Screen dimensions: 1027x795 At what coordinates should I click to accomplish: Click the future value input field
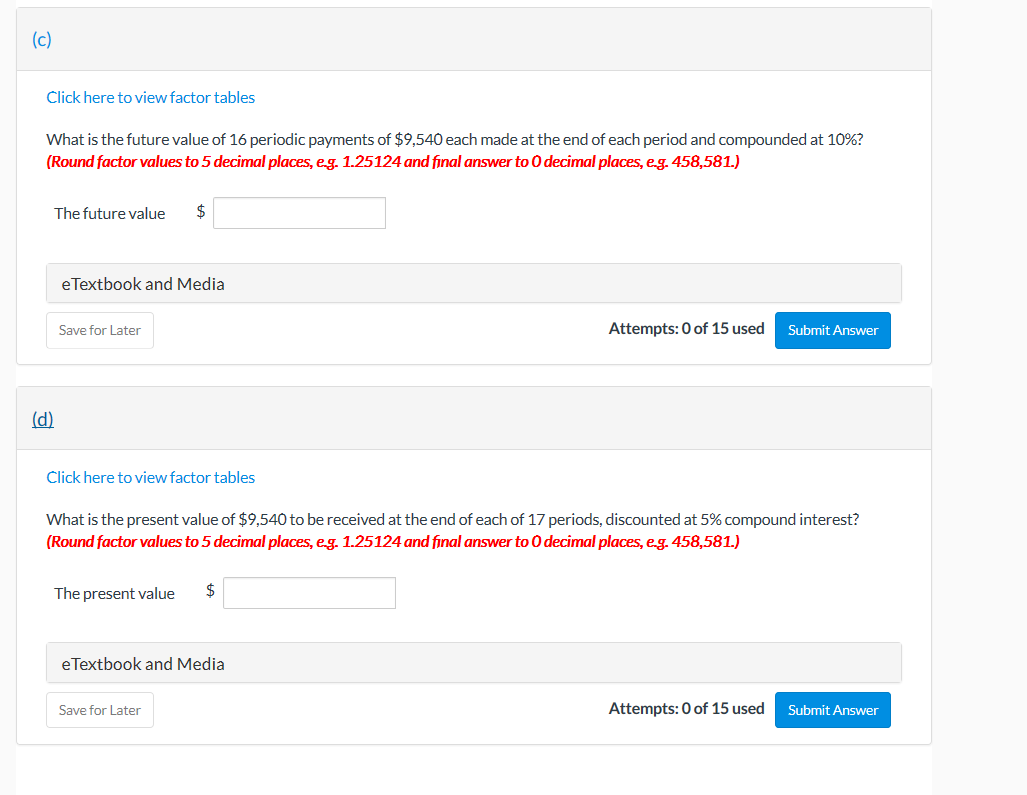(299, 213)
